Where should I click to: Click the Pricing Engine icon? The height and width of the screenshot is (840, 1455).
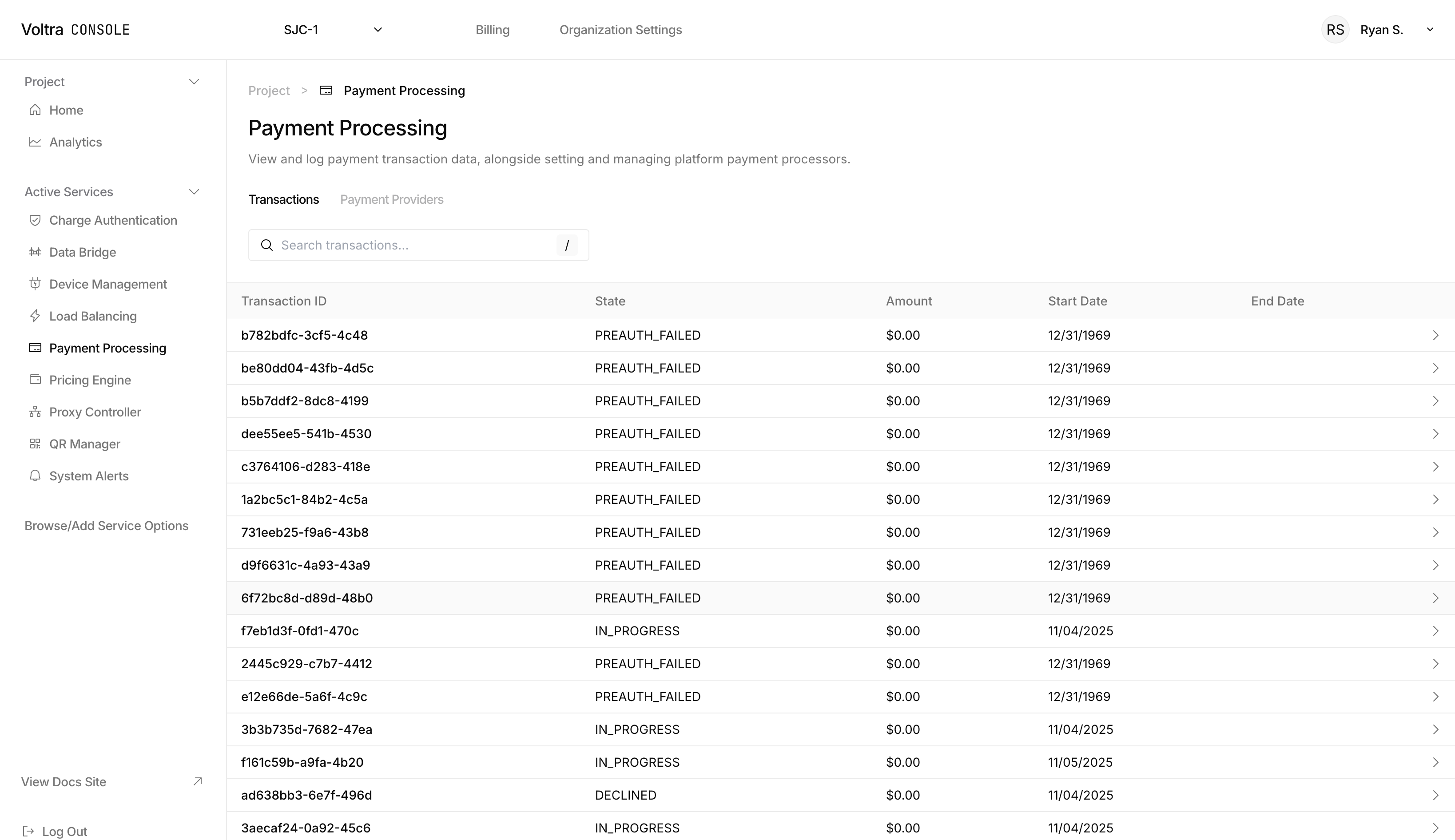pyautogui.click(x=35, y=380)
